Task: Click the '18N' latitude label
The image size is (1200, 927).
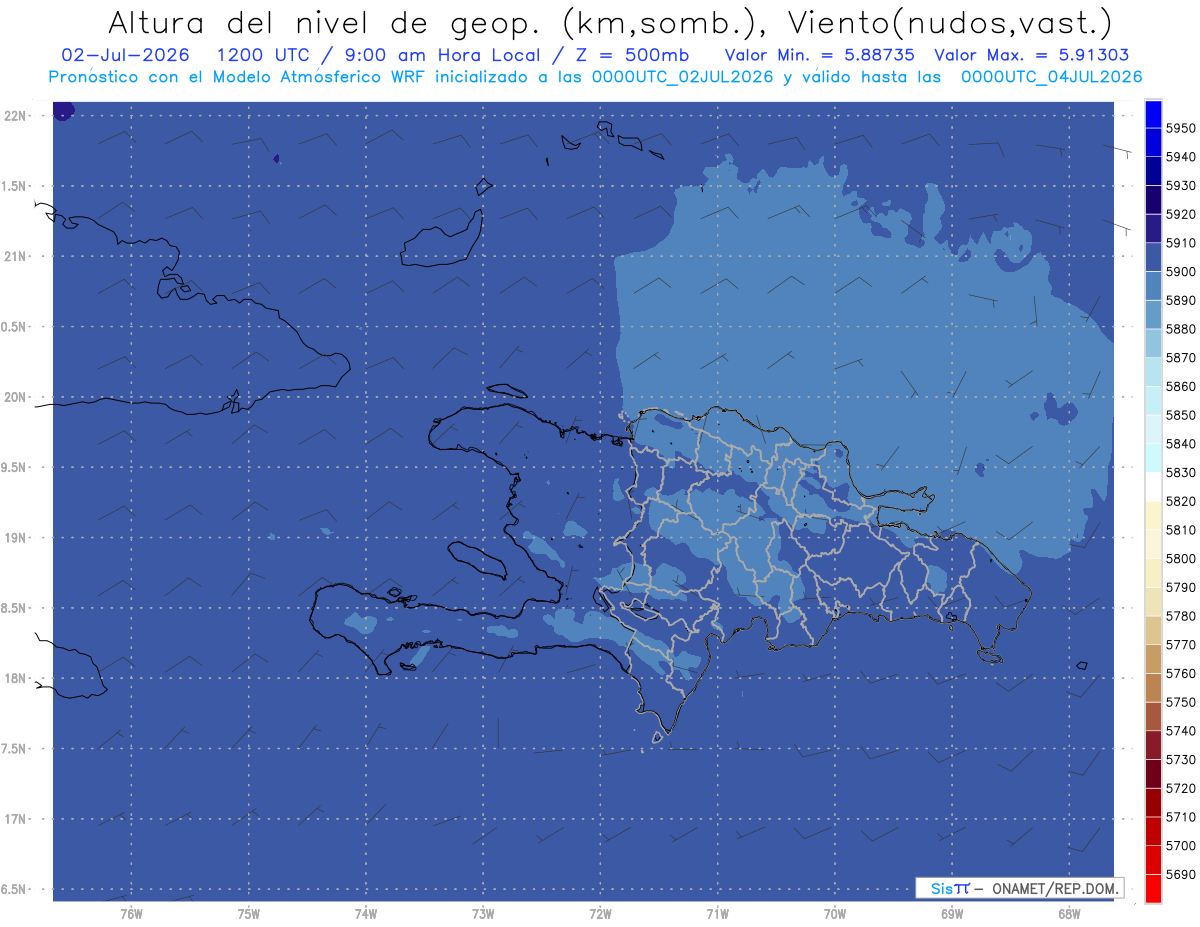Action: point(16,679)
